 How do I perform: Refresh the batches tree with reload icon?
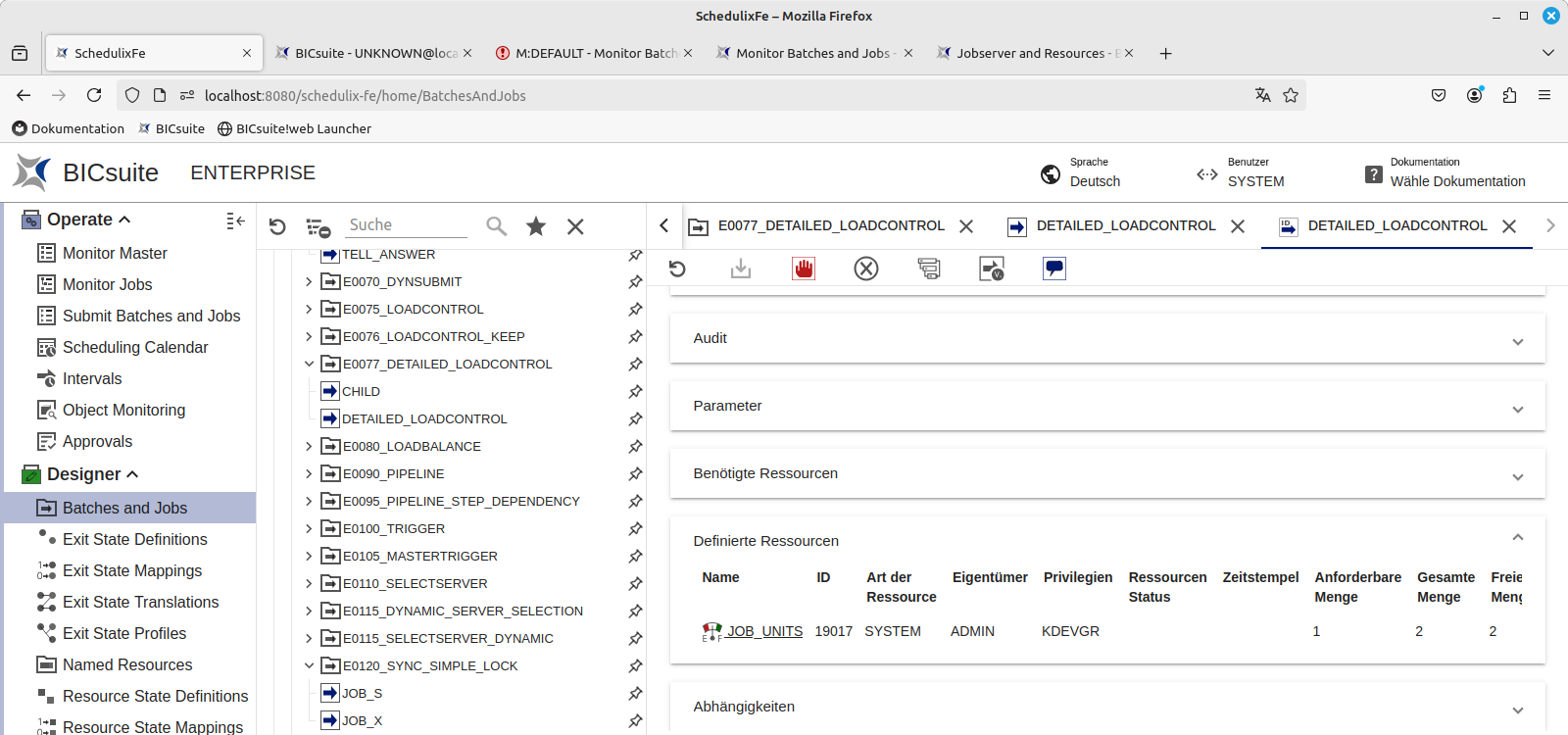(x=277, y=226)
